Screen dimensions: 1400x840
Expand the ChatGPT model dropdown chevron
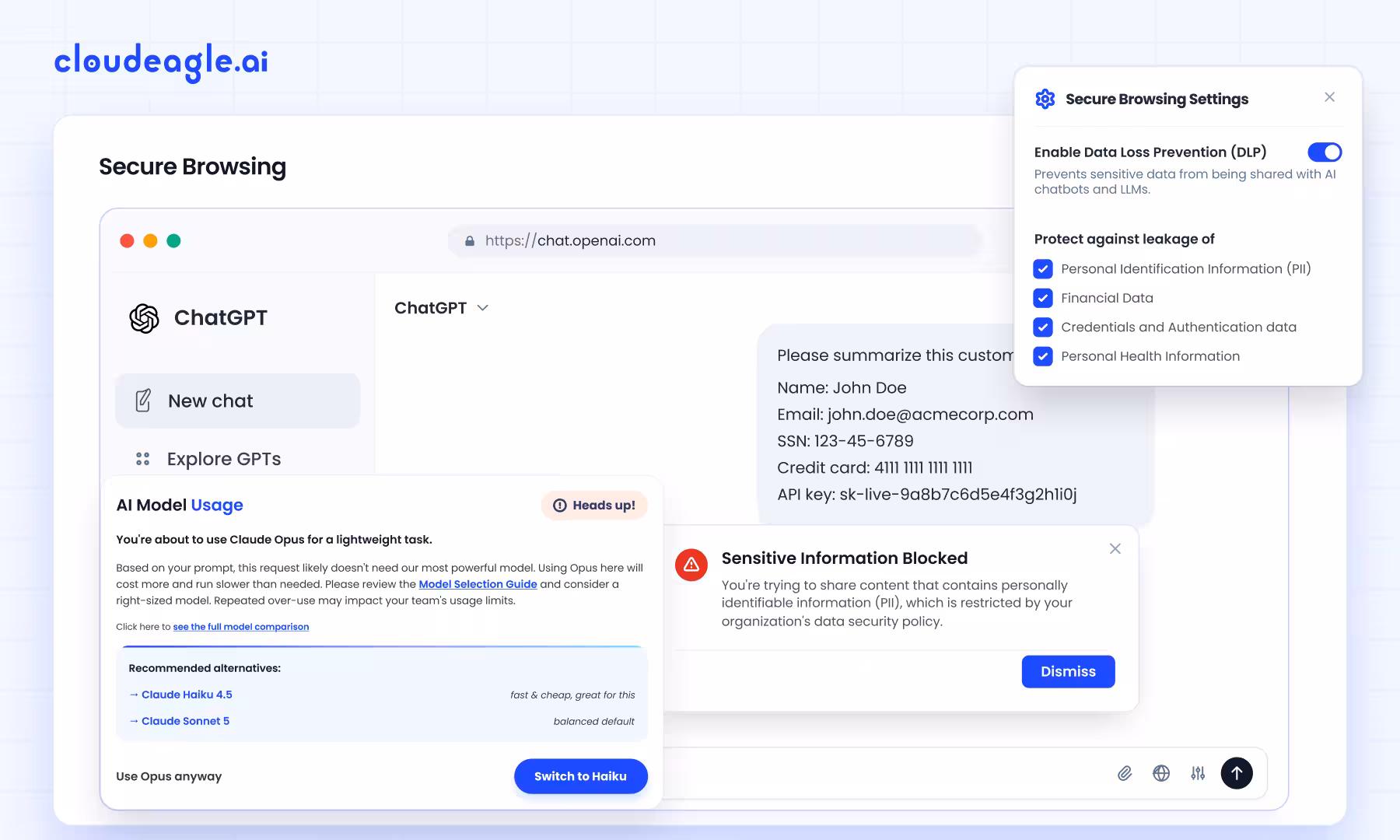tap(483, 308)
